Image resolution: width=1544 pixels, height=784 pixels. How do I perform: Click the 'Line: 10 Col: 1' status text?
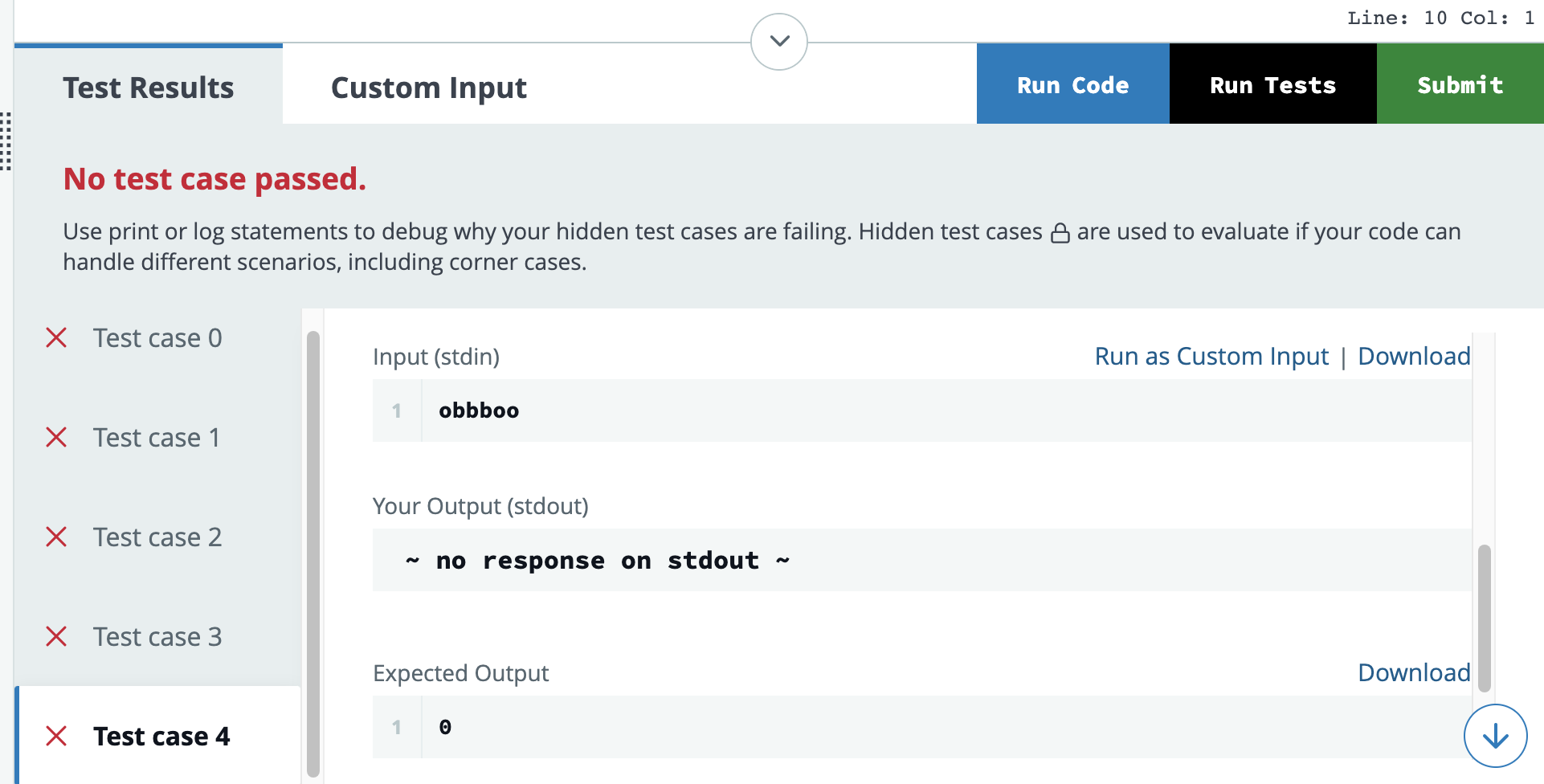click(1441, 18)
